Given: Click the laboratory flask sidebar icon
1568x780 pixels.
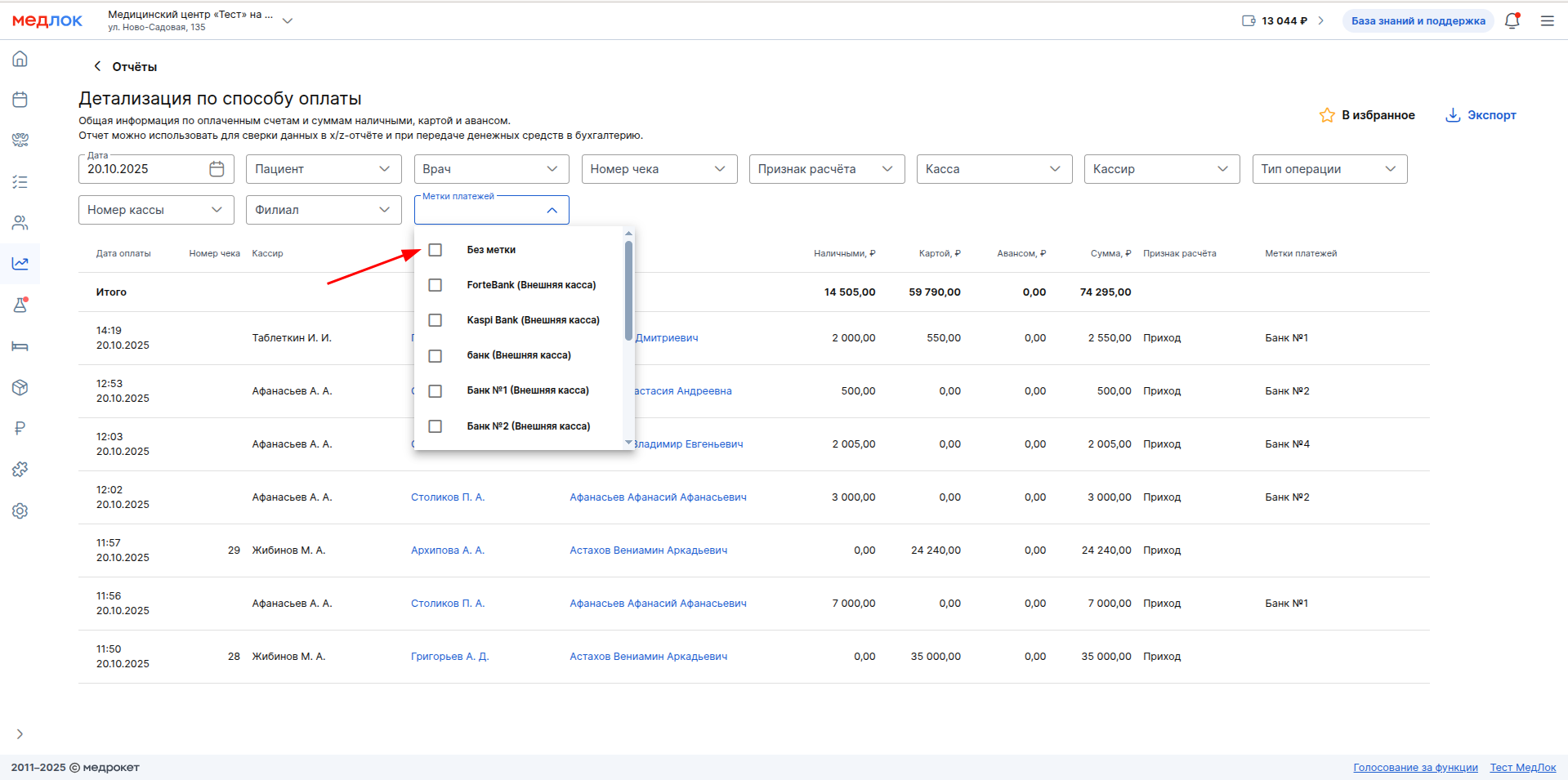Looking at the screenshot, I should (20, 305).
